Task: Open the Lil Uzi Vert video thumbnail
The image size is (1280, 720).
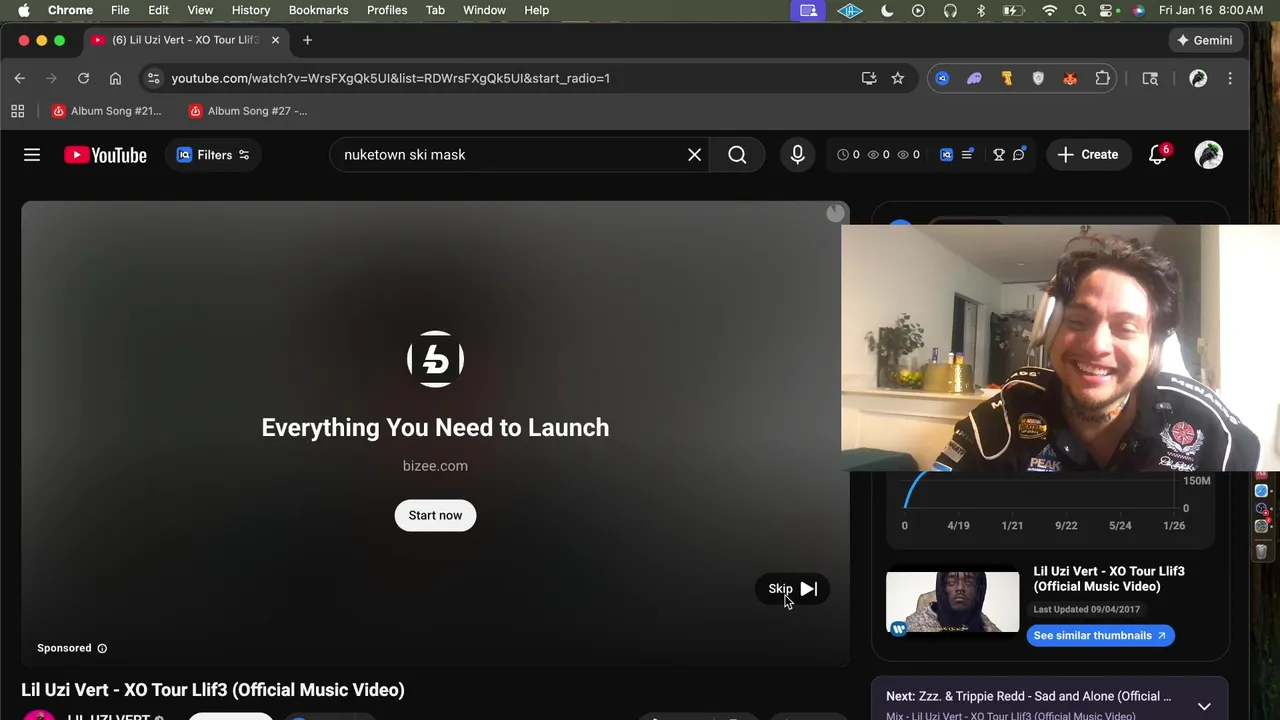Action: pos(952,602)
